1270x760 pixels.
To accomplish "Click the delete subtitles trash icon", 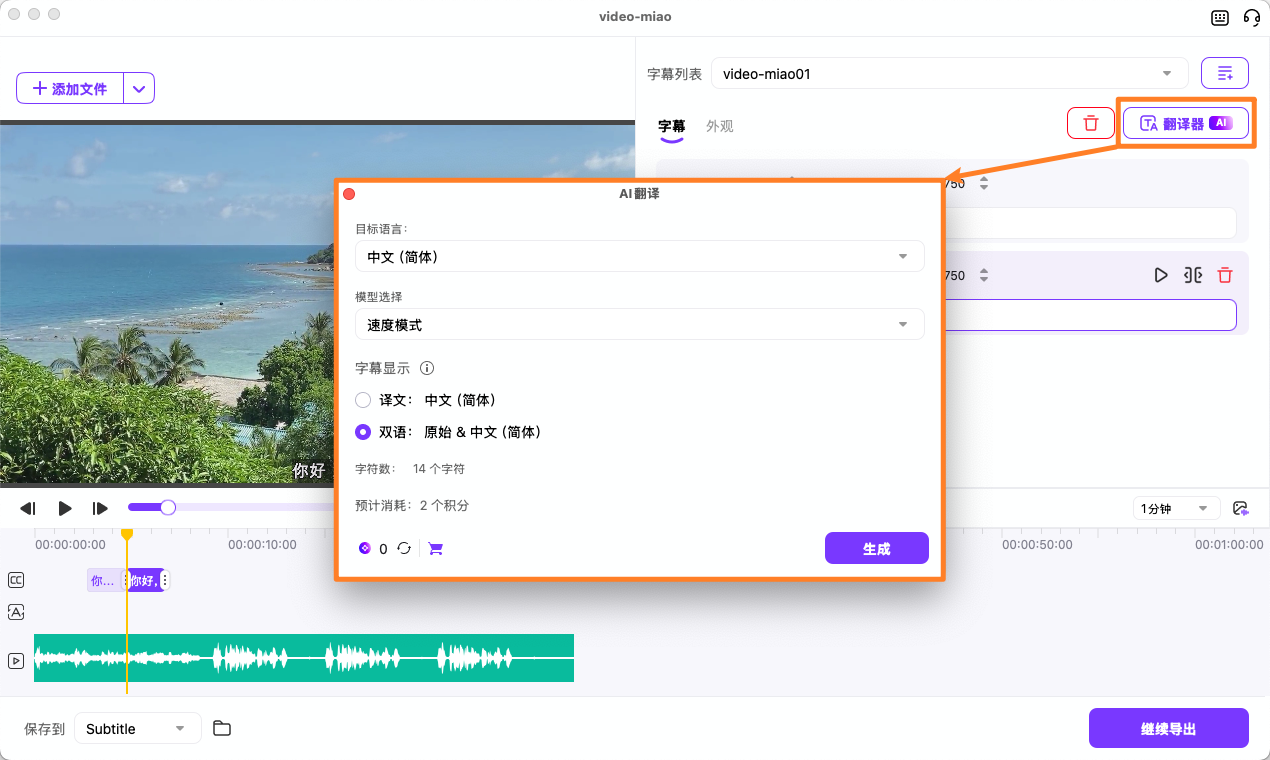I will 1090,122.
